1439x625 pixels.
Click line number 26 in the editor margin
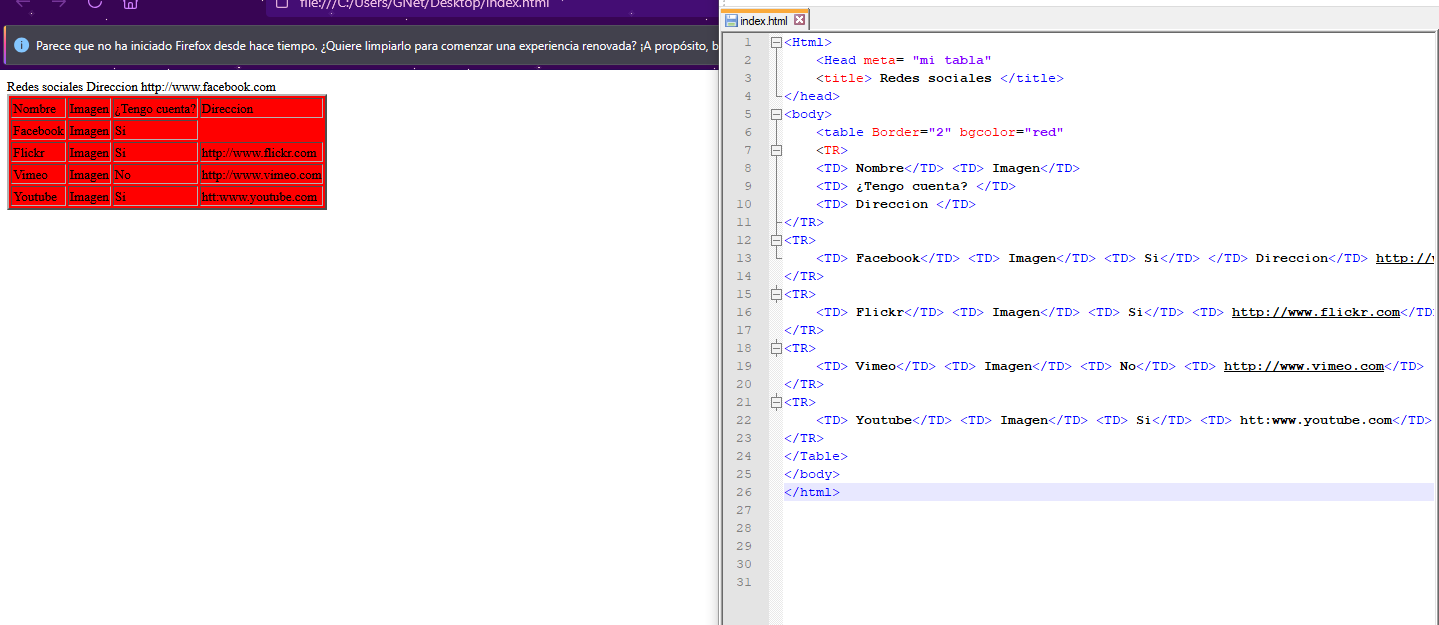pyautogui.click(x=743, y=492)
